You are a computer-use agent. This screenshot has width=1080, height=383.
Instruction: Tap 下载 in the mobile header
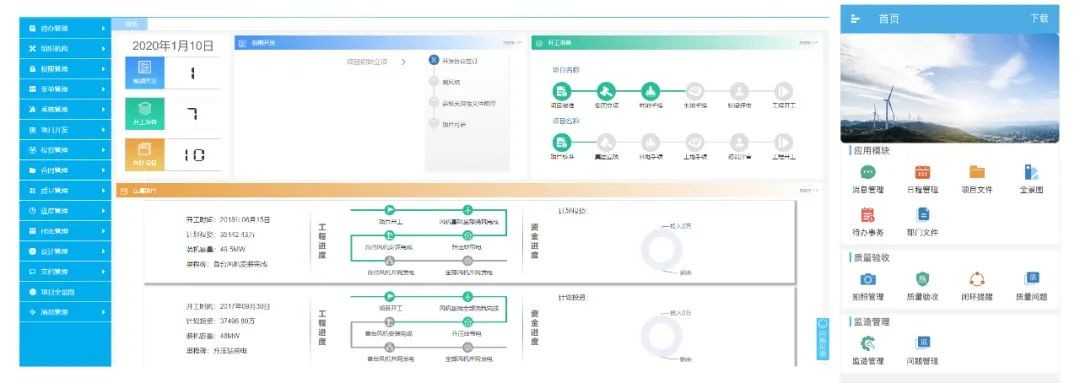click(1039, 19)
